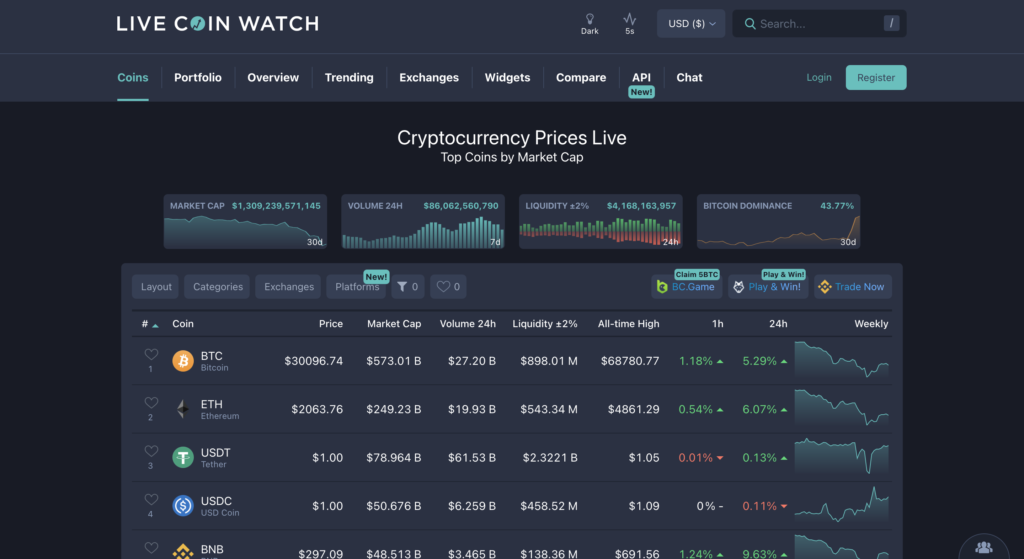Click BTC price $30096.74
1024x559 pixels.
pos(313,361)
